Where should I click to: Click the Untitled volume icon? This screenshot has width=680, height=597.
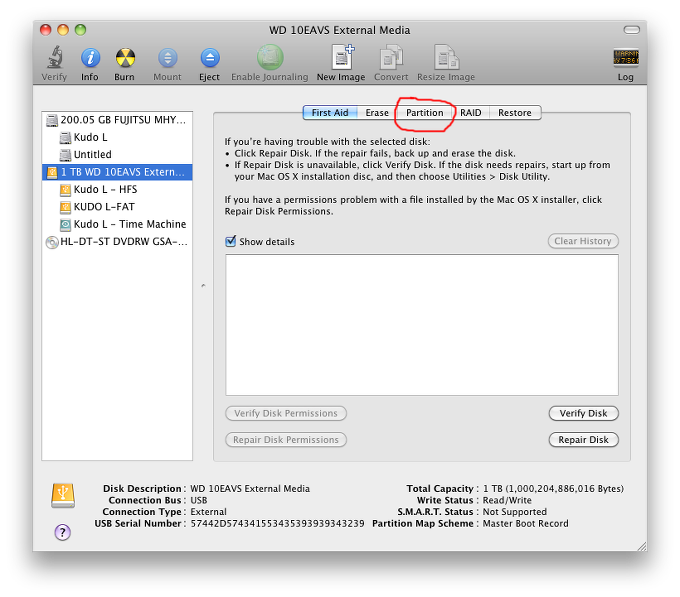(65, 155)
